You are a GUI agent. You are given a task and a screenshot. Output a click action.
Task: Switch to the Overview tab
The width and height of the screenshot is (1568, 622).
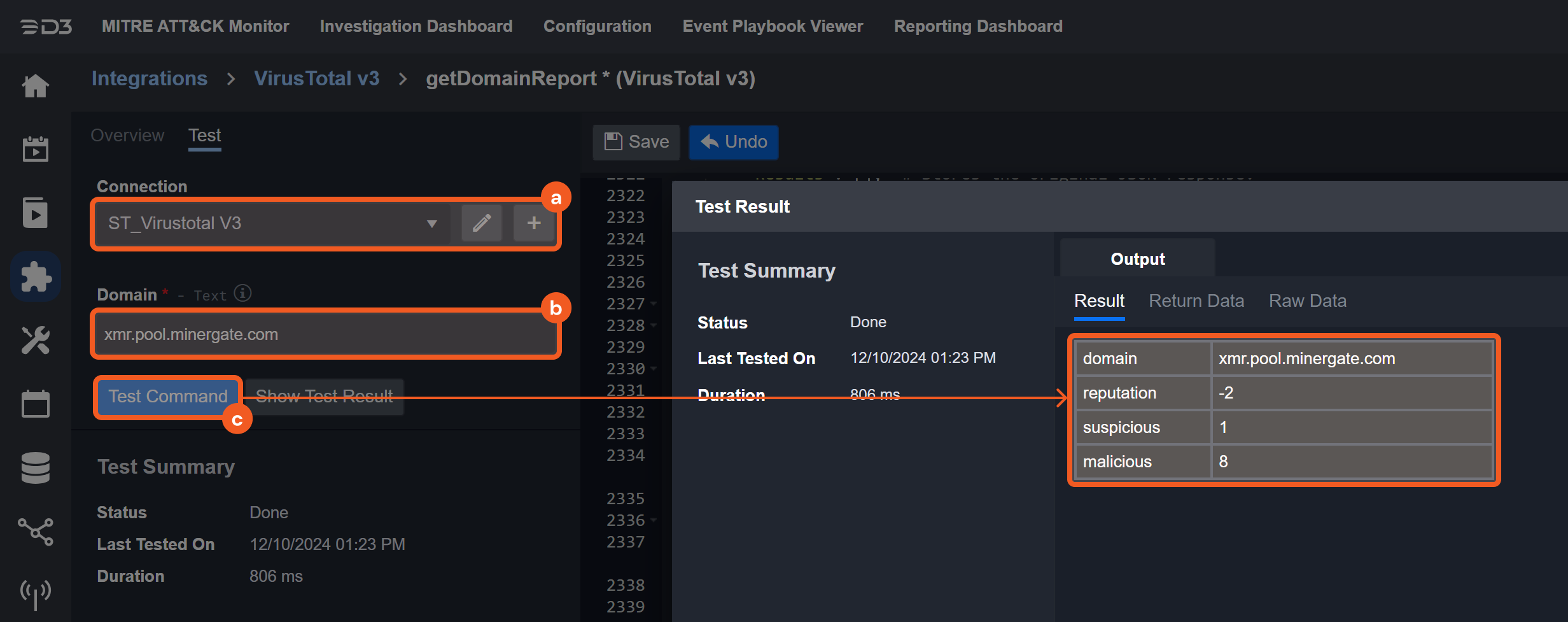click(127, 136)
